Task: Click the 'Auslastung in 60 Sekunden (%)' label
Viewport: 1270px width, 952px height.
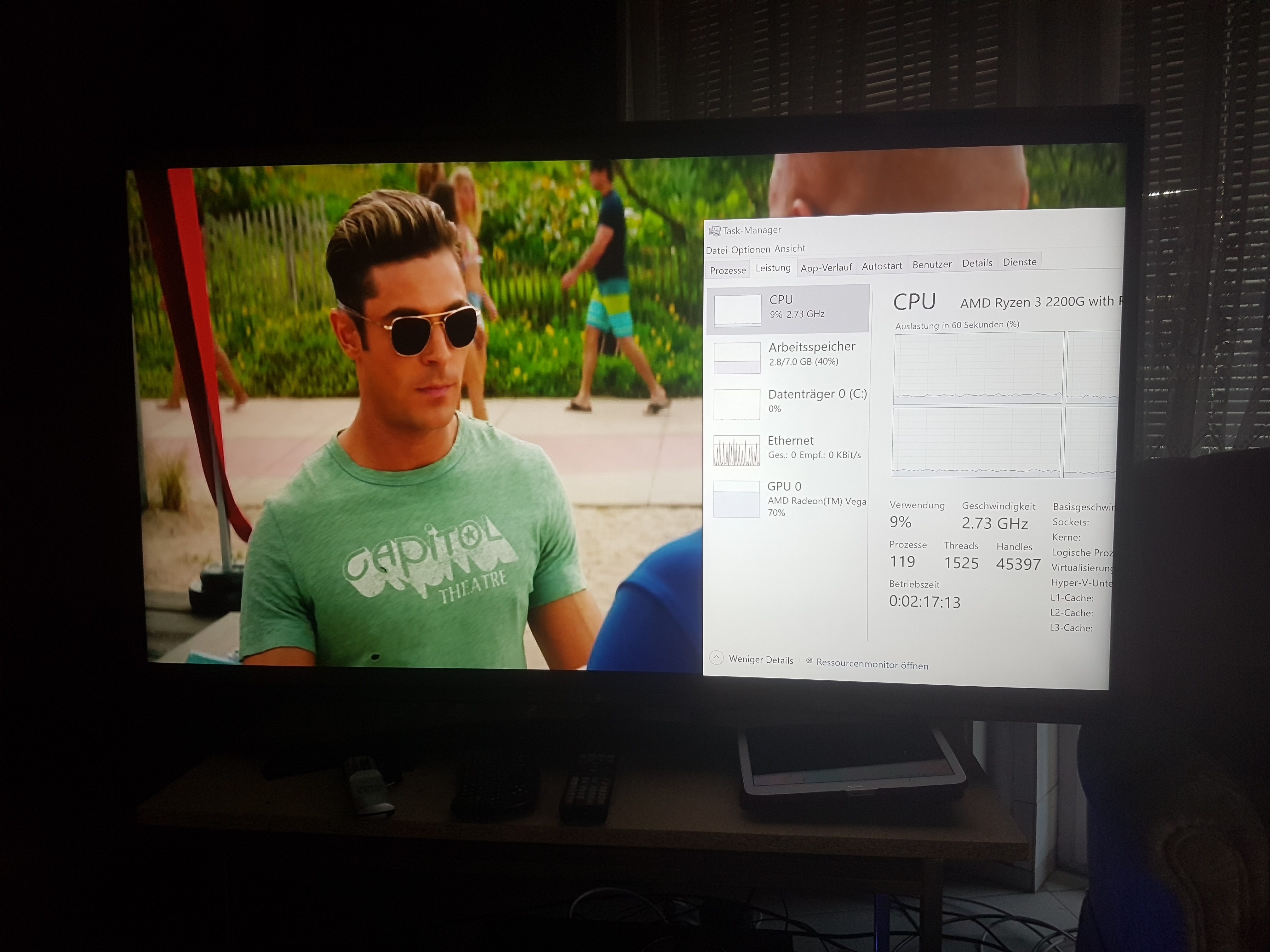Action: tap(957, 326)
